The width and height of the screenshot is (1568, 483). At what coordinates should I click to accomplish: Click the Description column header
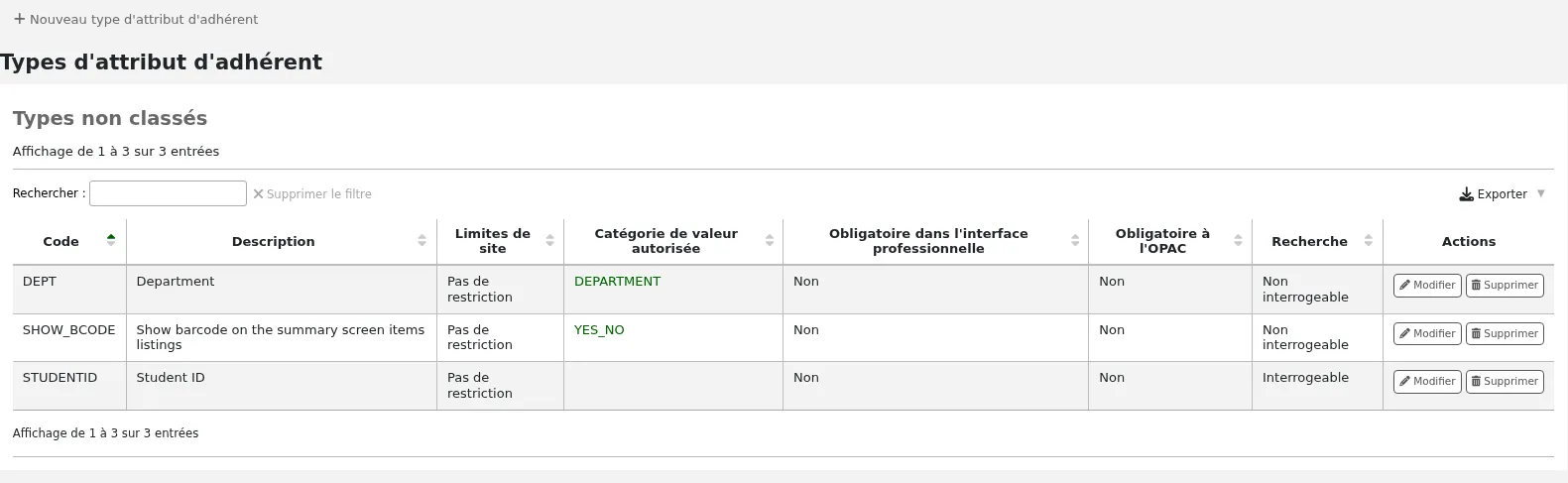tap(282, 241)
